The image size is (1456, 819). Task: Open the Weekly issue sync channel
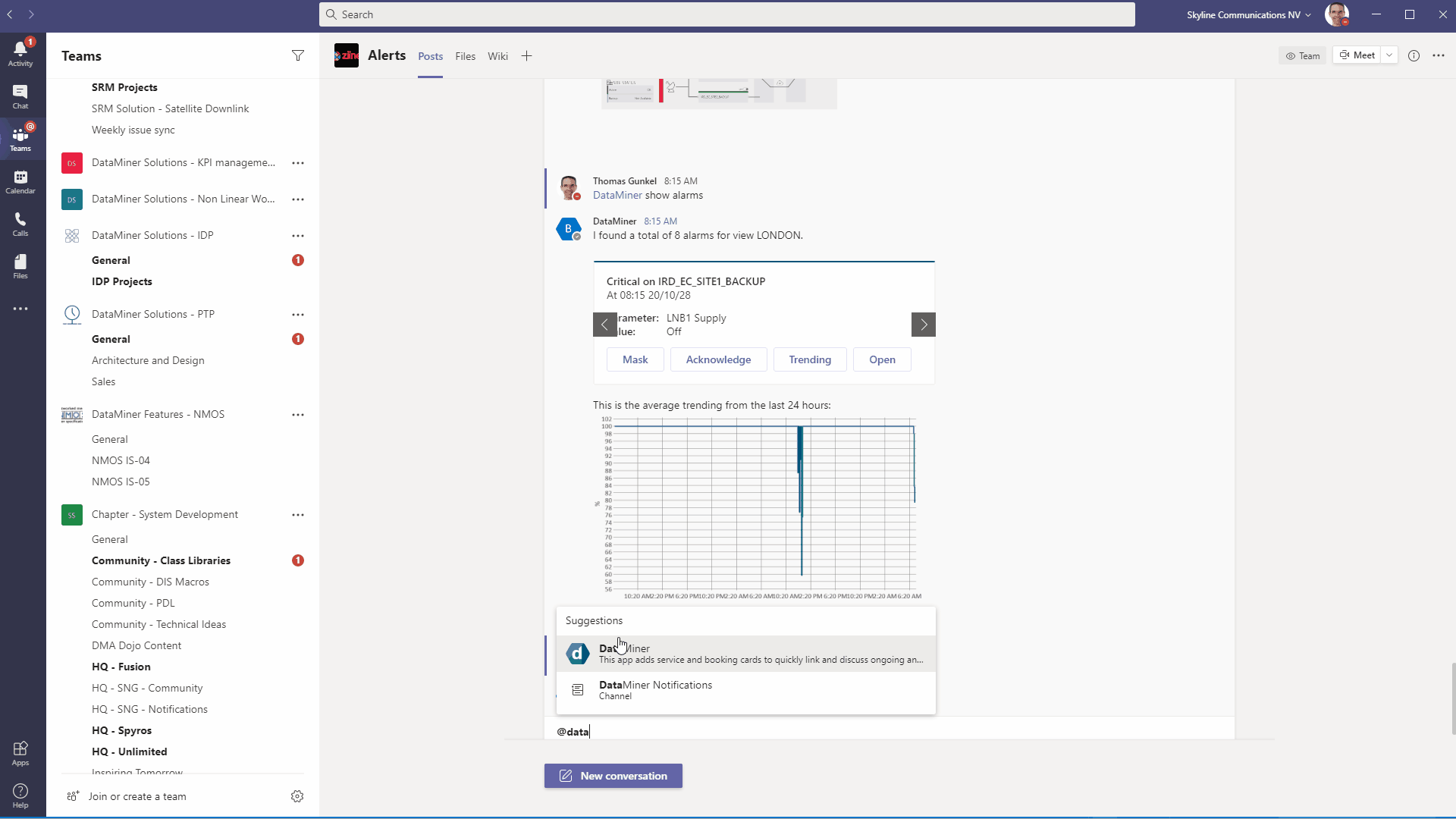click(x=133, y=130)
